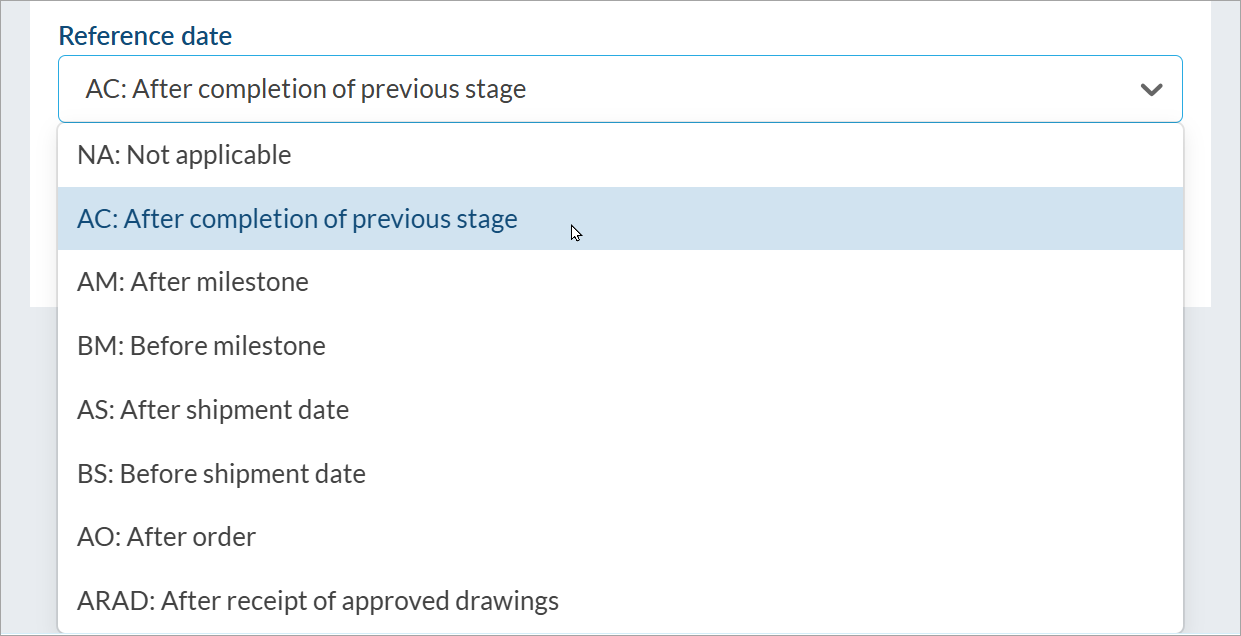1241x636 pixels.
Task: Set reference date to Not applicable
Action: [x=184, y=155]
